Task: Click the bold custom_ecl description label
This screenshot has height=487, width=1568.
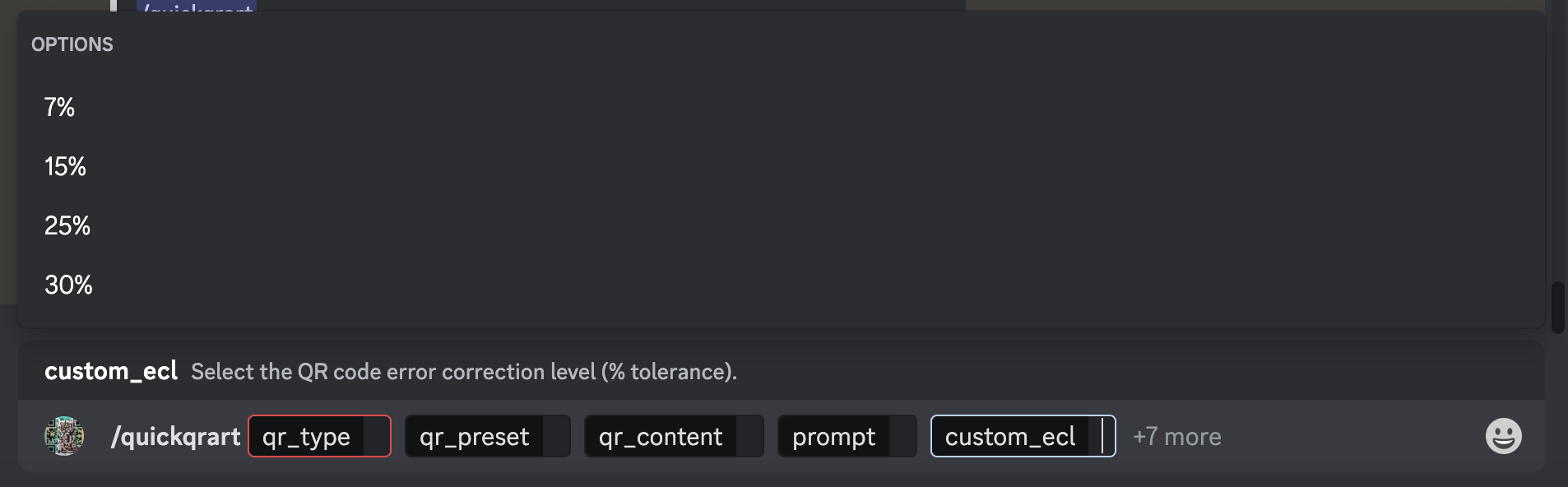Action: click(x=111, y=371)
